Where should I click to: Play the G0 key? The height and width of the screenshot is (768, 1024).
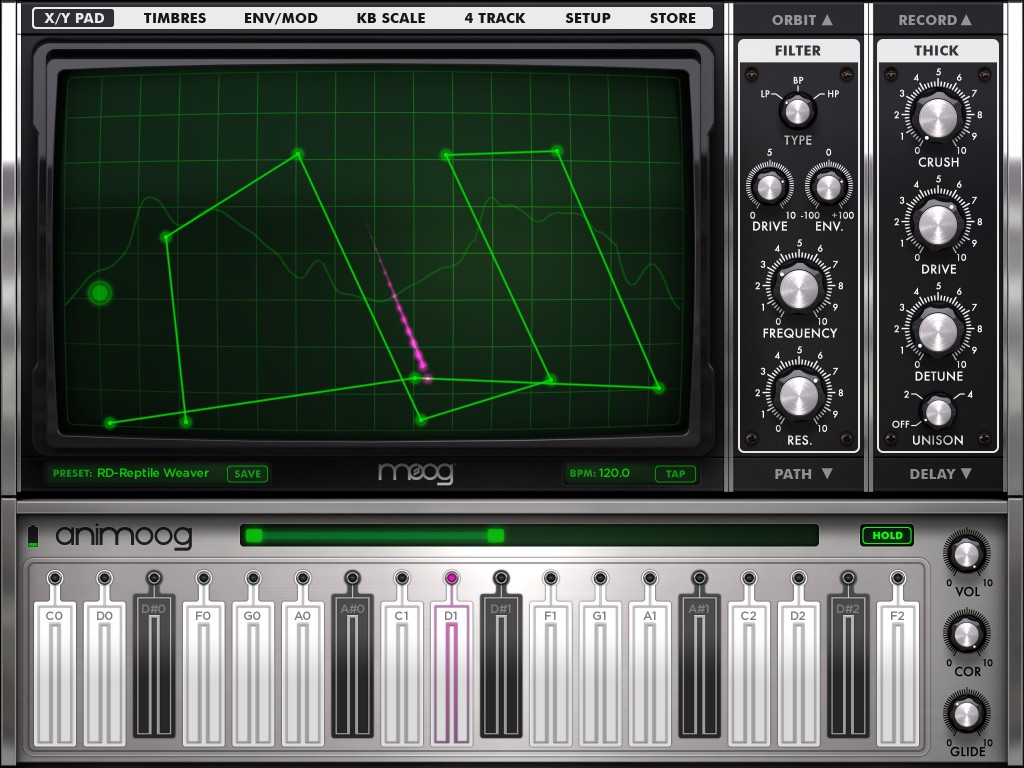(x=253, y=673)
